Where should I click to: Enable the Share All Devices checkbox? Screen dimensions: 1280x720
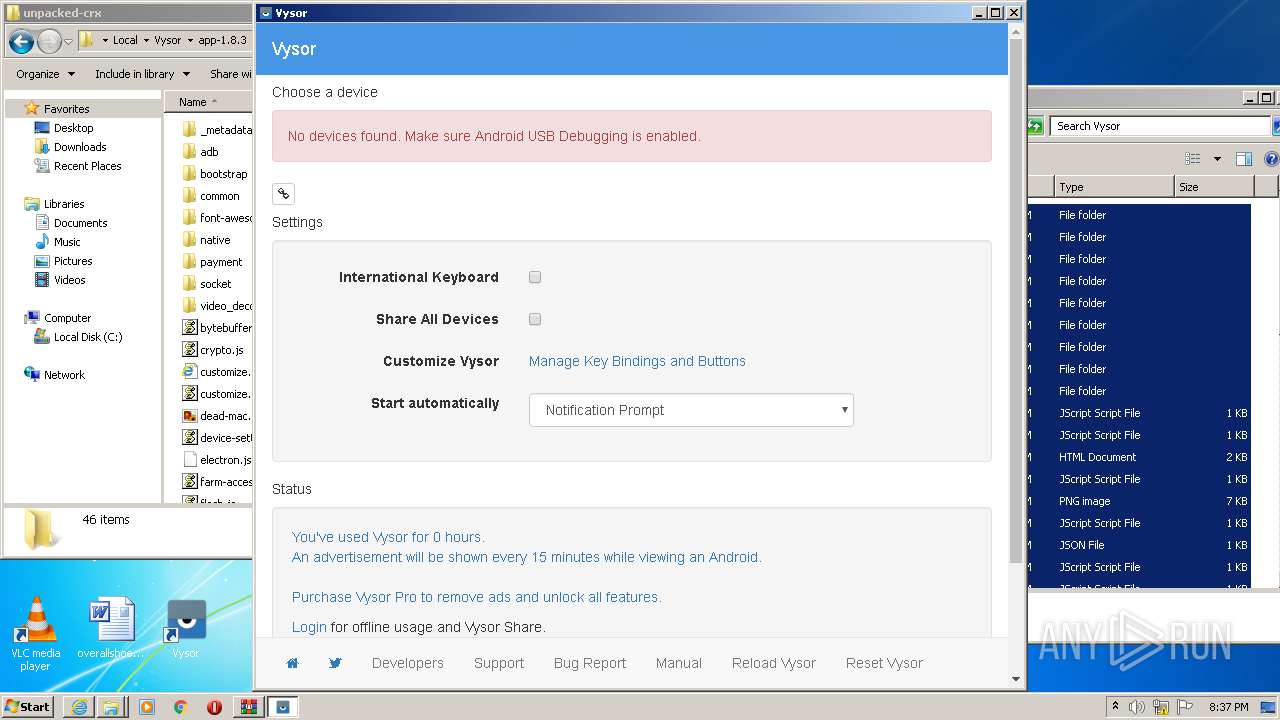coord(535,319)
